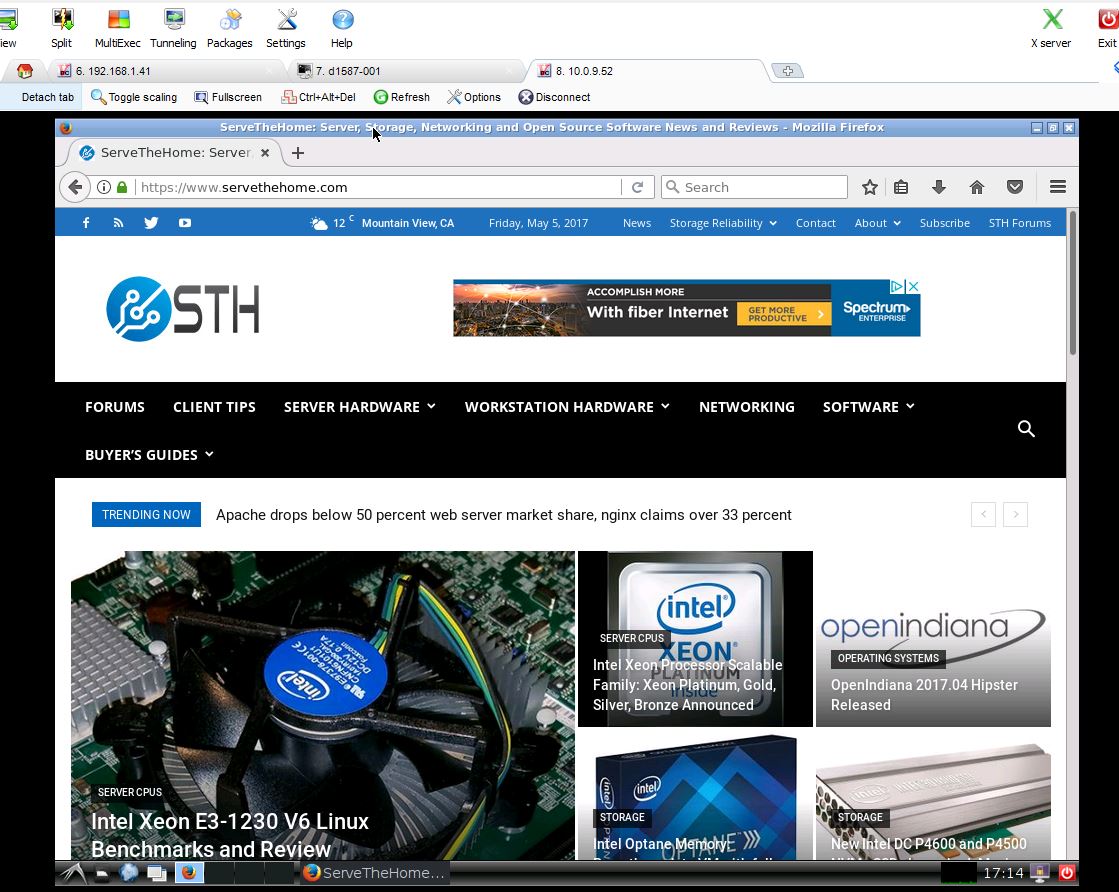
Task: Disconnect the remote session
Action: click(x=555, y=97)
